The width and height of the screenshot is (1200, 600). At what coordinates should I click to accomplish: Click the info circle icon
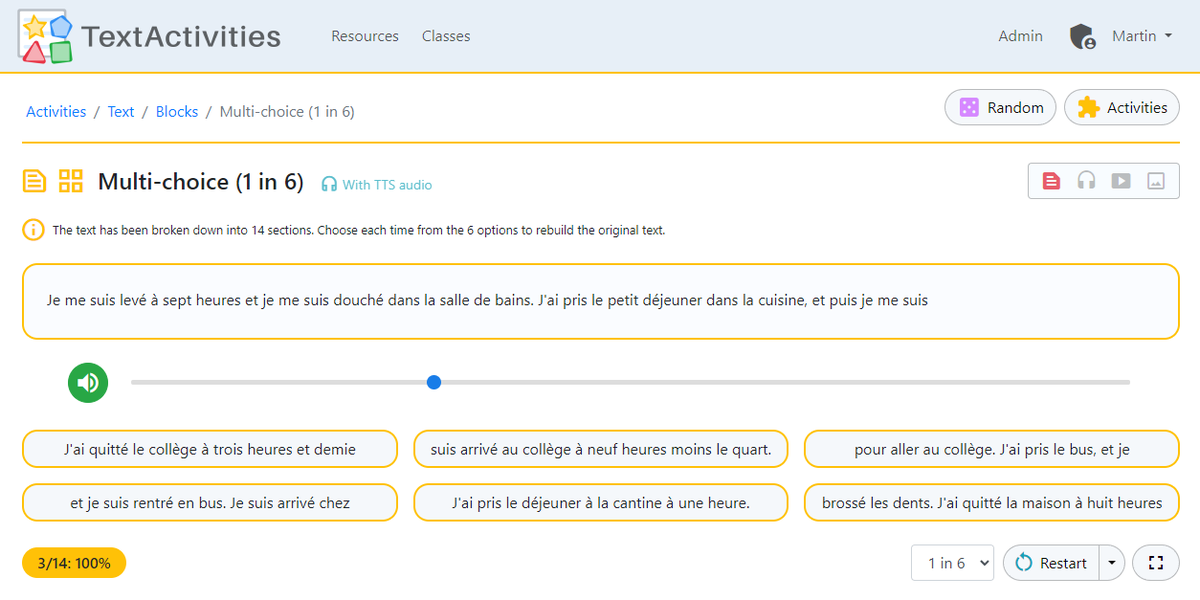tap(33, 230)
